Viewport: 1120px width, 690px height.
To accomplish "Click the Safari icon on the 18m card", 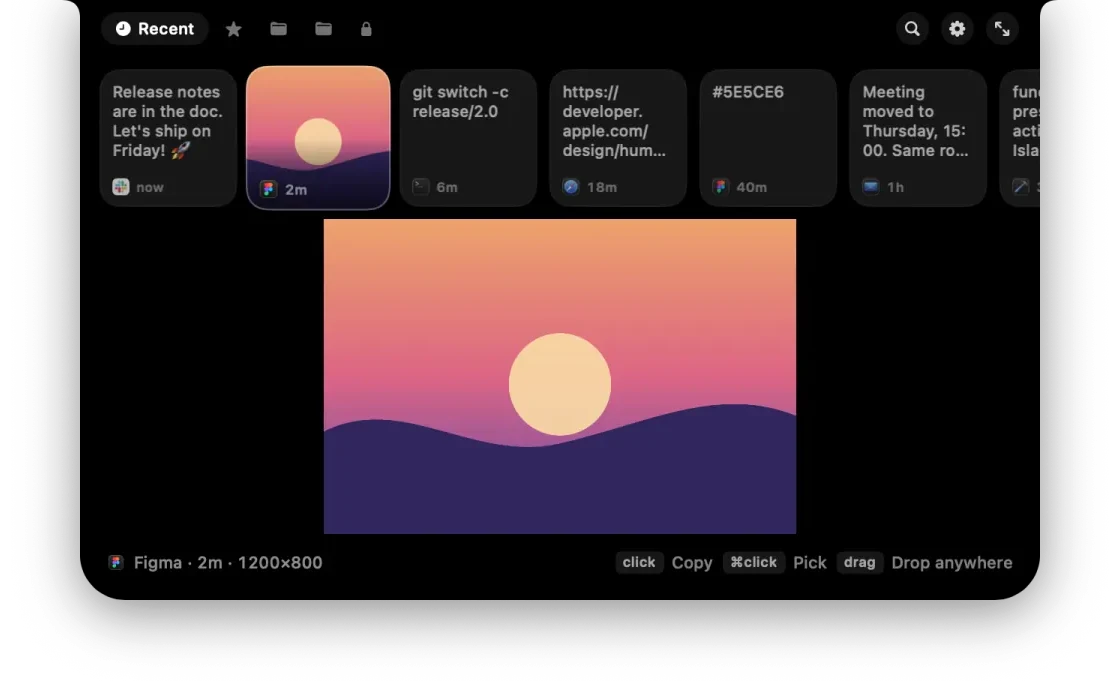I will (x=571, y=187).
